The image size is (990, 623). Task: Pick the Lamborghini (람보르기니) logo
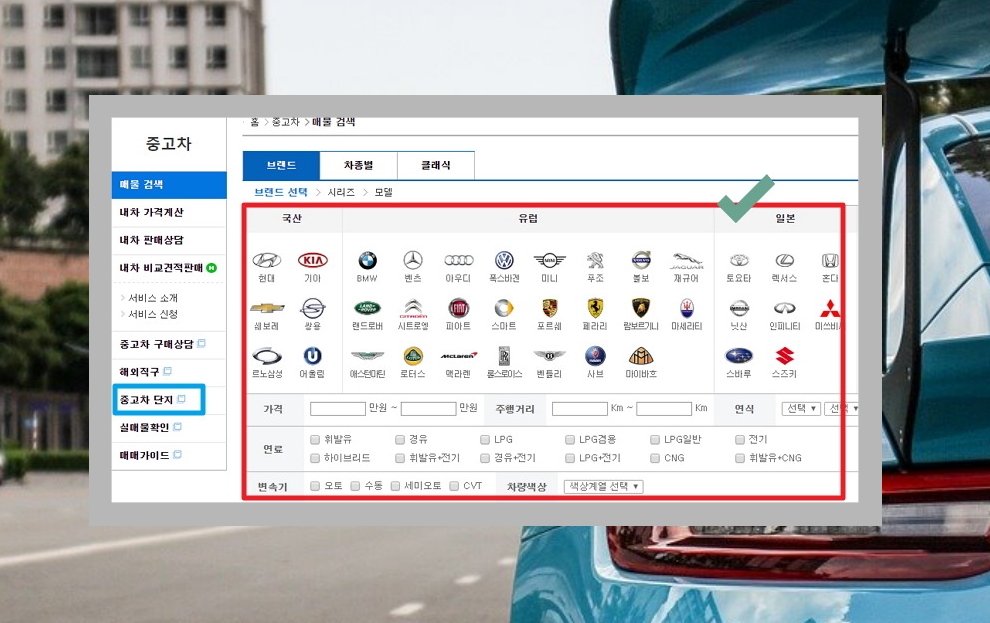641,308
